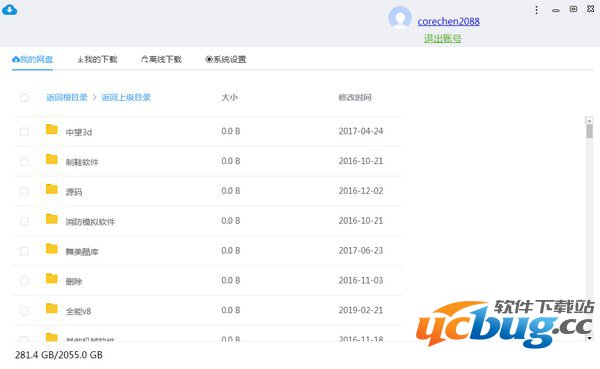
Task: Switch to the 我的网盘 tab
Action: (x=32, y=59)
